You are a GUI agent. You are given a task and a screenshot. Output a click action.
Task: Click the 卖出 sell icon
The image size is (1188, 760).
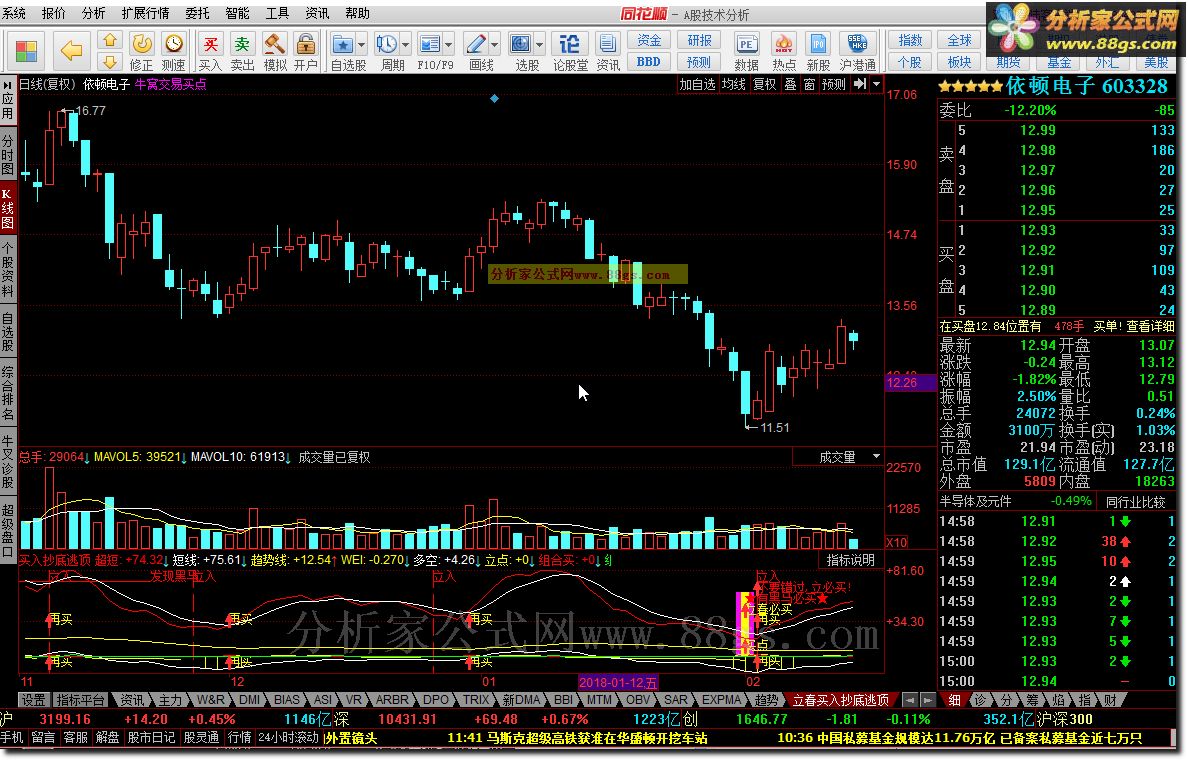(242, 52)
